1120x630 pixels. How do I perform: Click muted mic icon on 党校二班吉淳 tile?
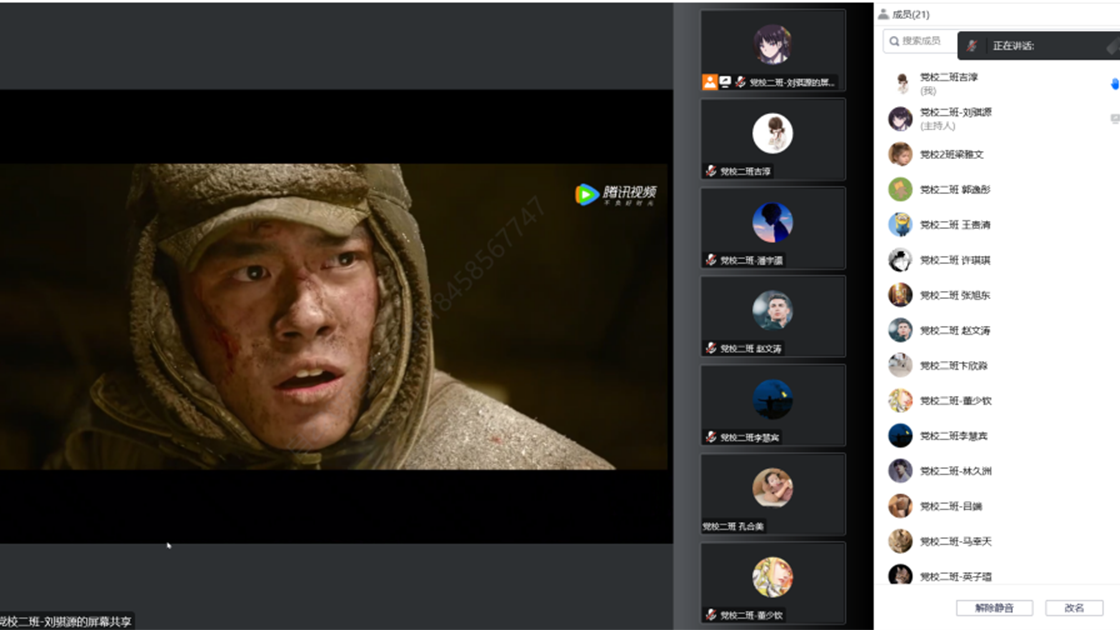[711, 171]
